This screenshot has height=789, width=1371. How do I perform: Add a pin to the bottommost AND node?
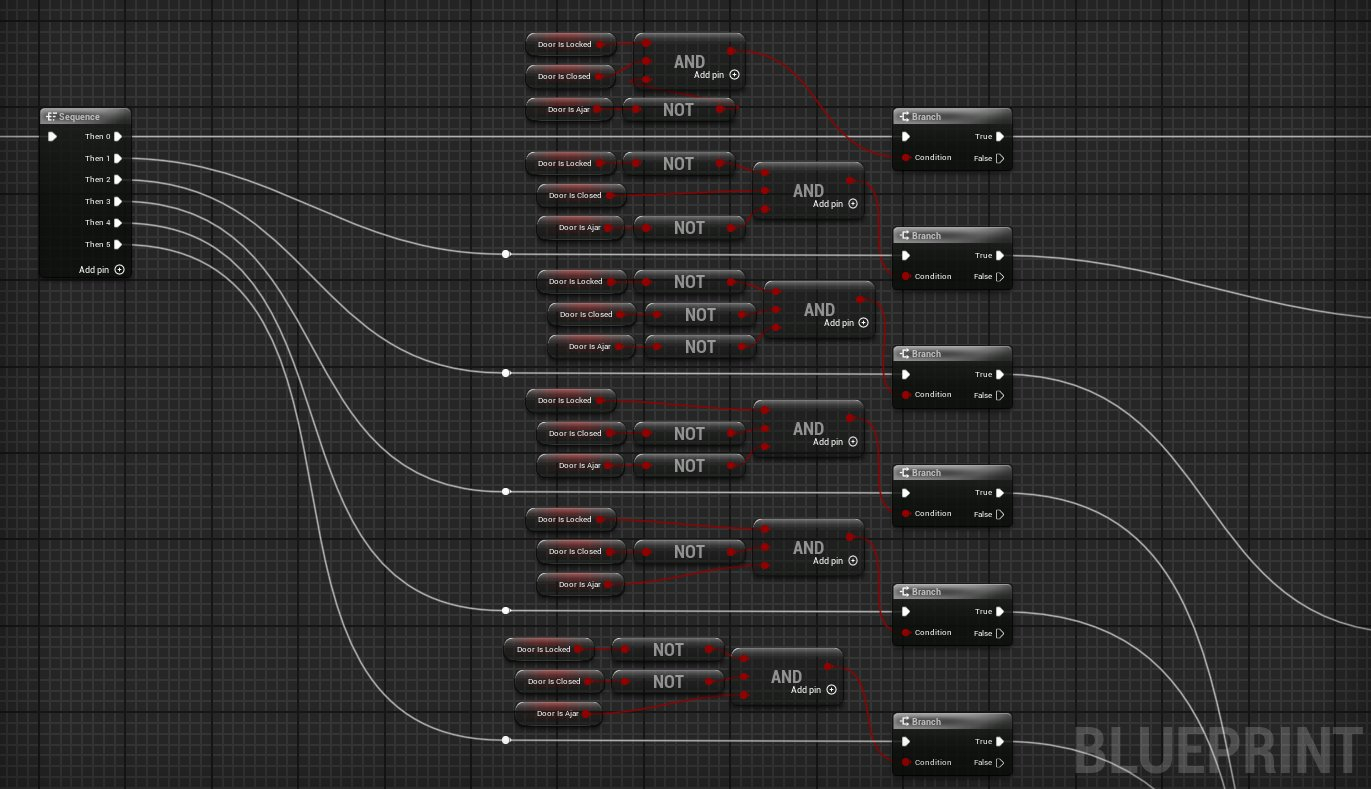[x=830, y=690]
